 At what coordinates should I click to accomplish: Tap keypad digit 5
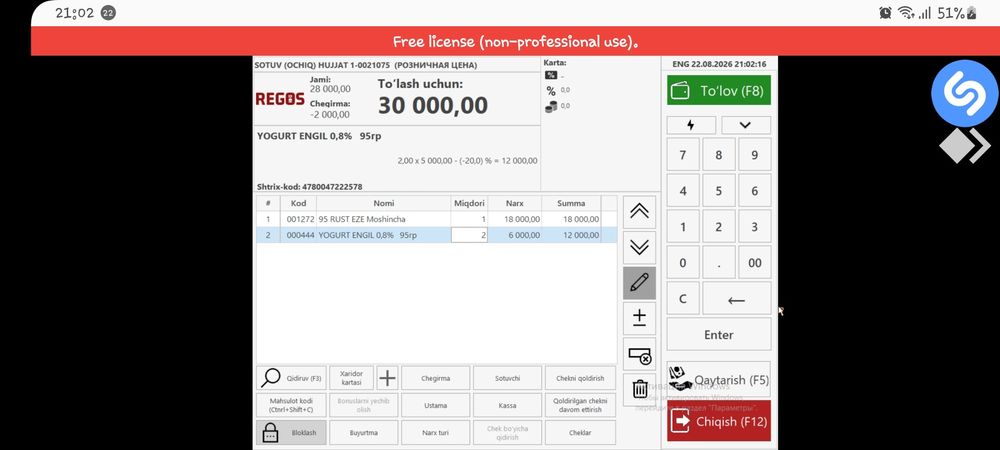pyautogui.click(x=719, y=191)
